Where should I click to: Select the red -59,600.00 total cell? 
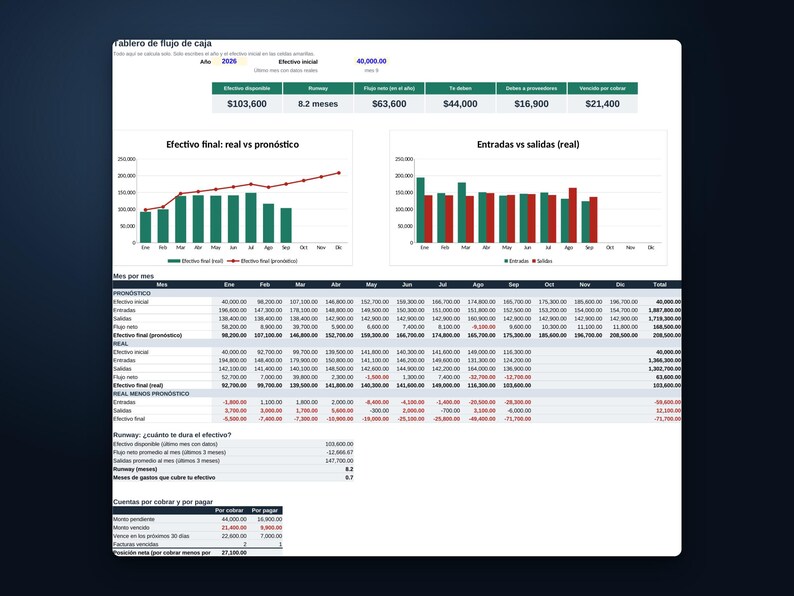click(660, 402)
